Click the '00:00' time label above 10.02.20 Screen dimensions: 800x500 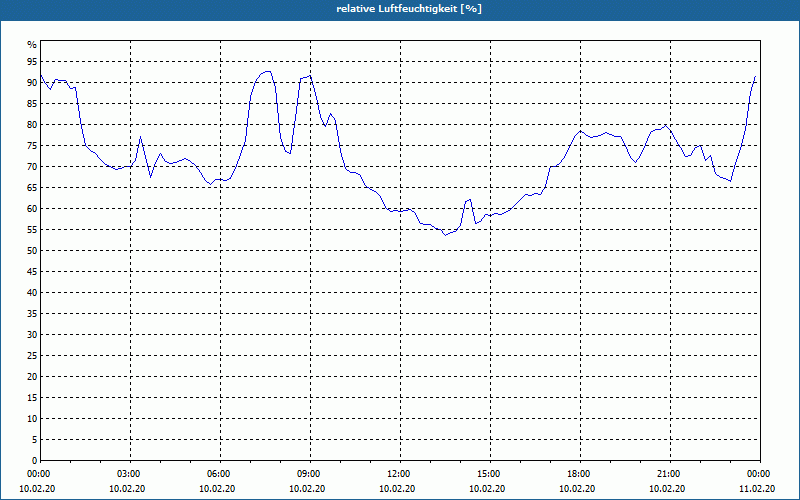coord(38,474)
